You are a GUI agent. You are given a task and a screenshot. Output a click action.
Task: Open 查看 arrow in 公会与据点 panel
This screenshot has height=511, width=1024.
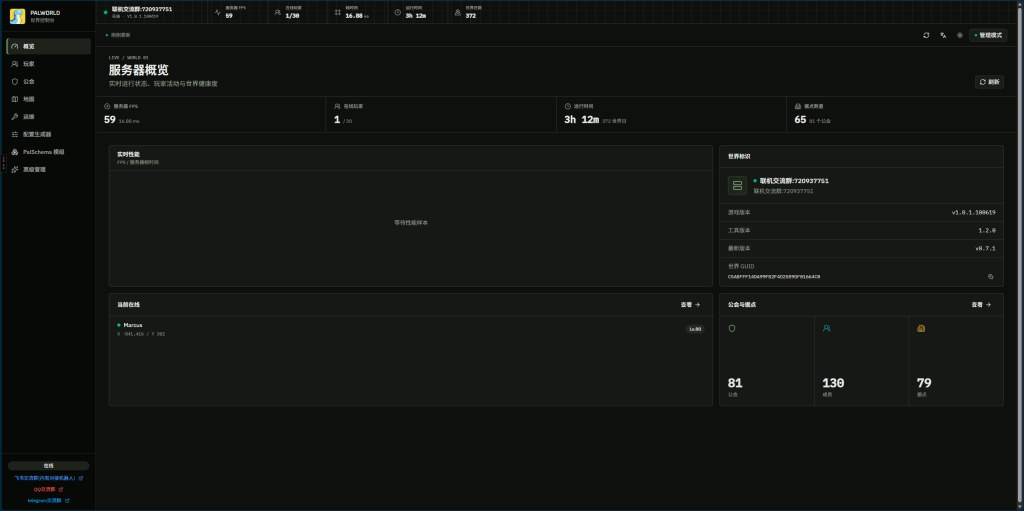[x=981, y=305]
